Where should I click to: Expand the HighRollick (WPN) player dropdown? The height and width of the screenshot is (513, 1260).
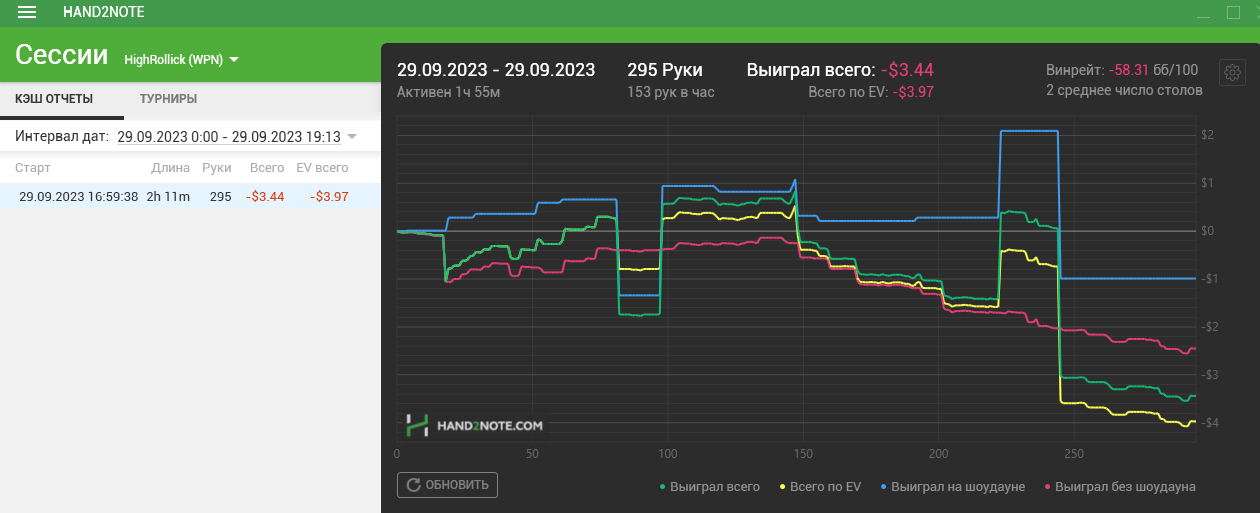tap(181, 60)
